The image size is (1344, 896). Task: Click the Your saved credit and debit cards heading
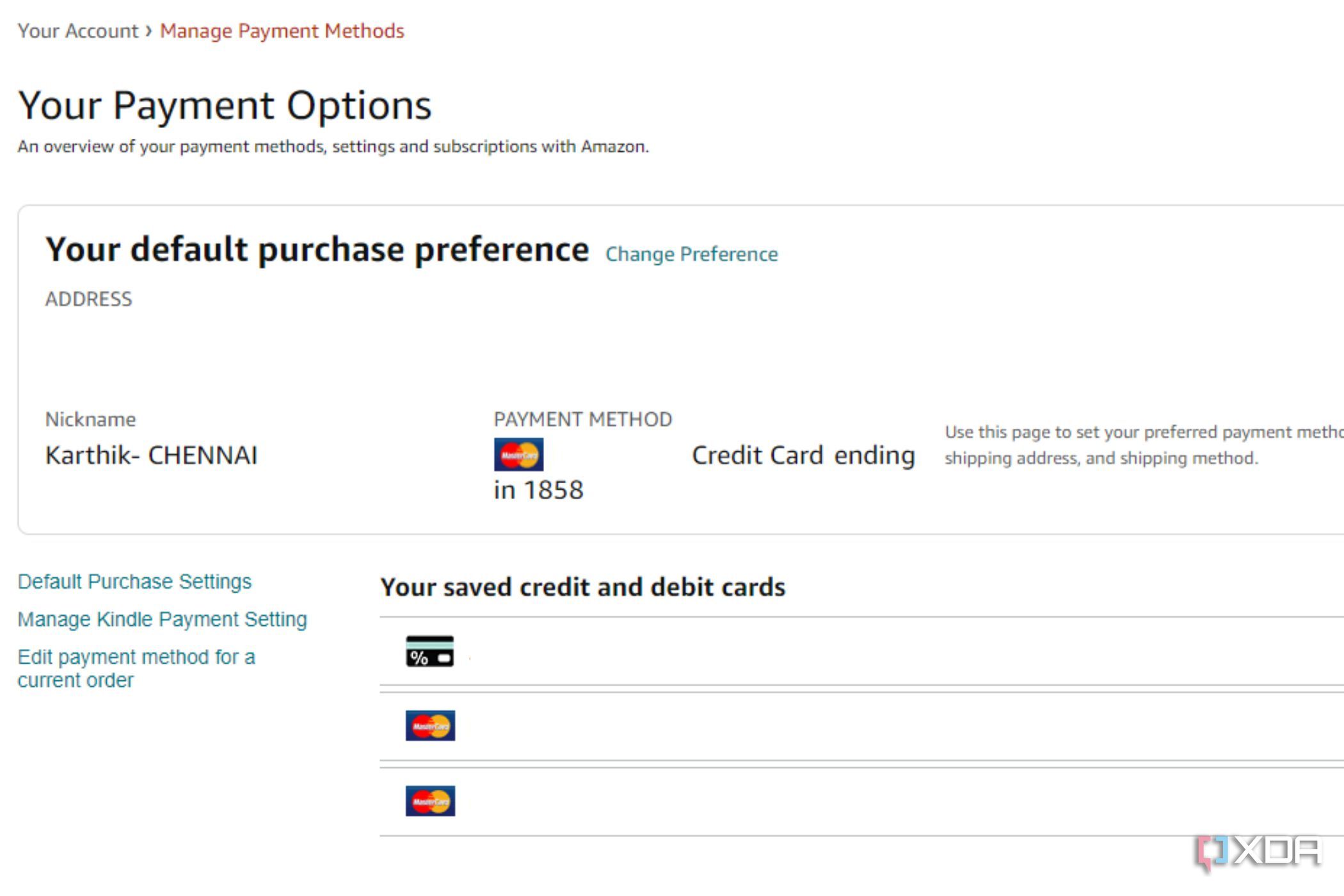coord(582,587)
